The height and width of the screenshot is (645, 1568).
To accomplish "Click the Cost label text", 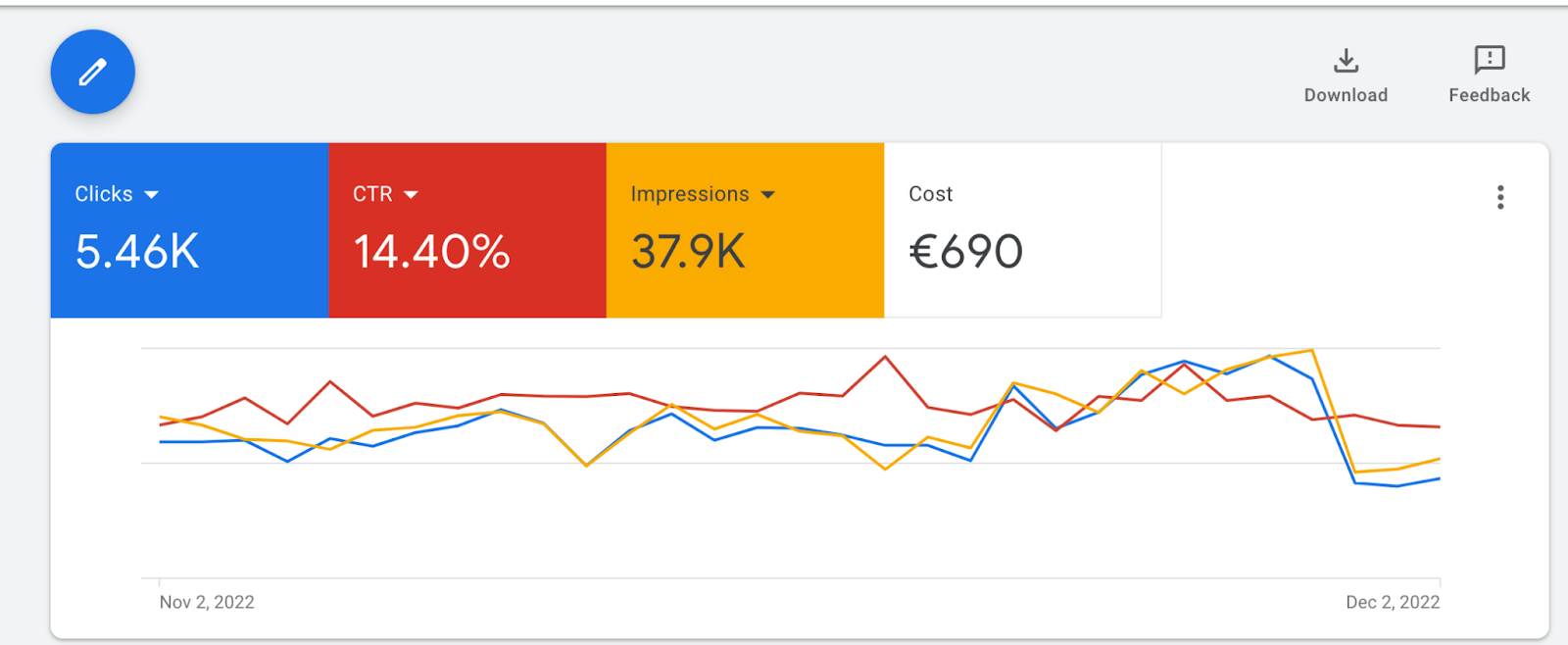I will coord(931,194).
